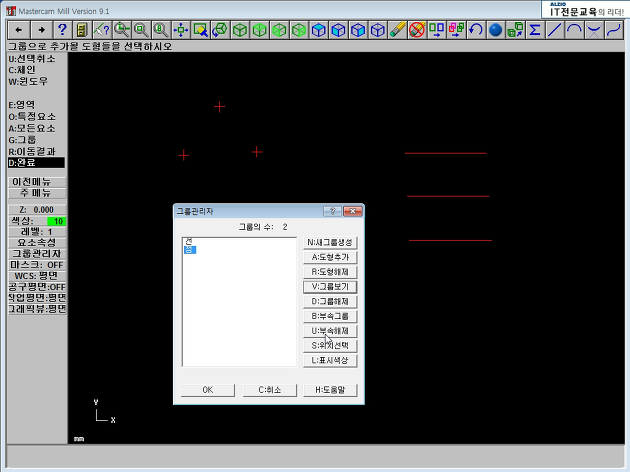The width and height of the screenshot is (630, 472).
Task: Click the WCS: 평면 button
Action: [x=37, y=276]
